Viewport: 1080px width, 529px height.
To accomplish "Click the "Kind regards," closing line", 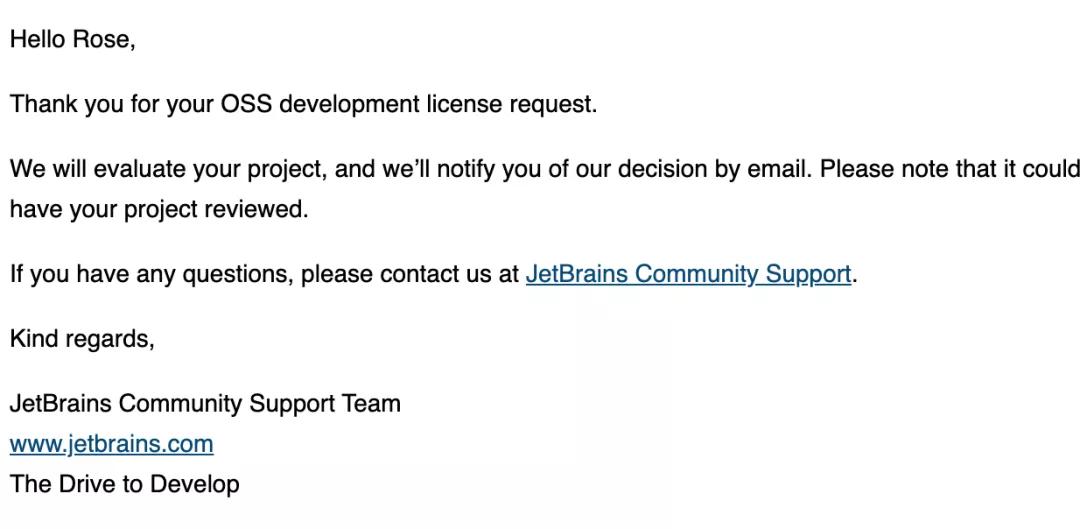I will pyautogui.click(x=82, y=339).
